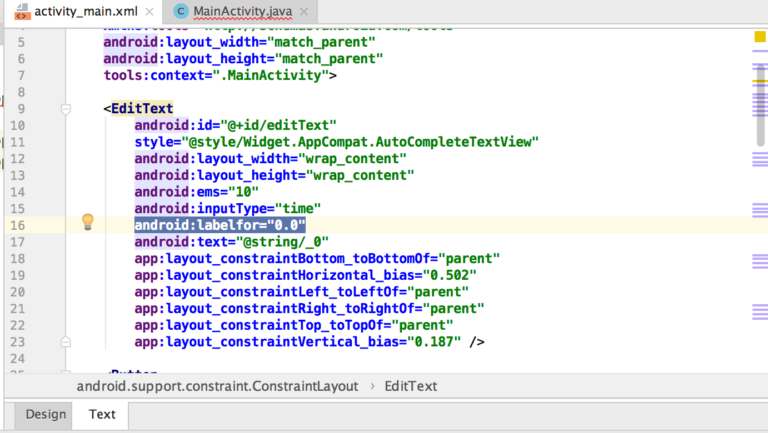
Task: Click tools:context=".MainActivity" line
Action: pyautogui.click(x=220, y=75)
